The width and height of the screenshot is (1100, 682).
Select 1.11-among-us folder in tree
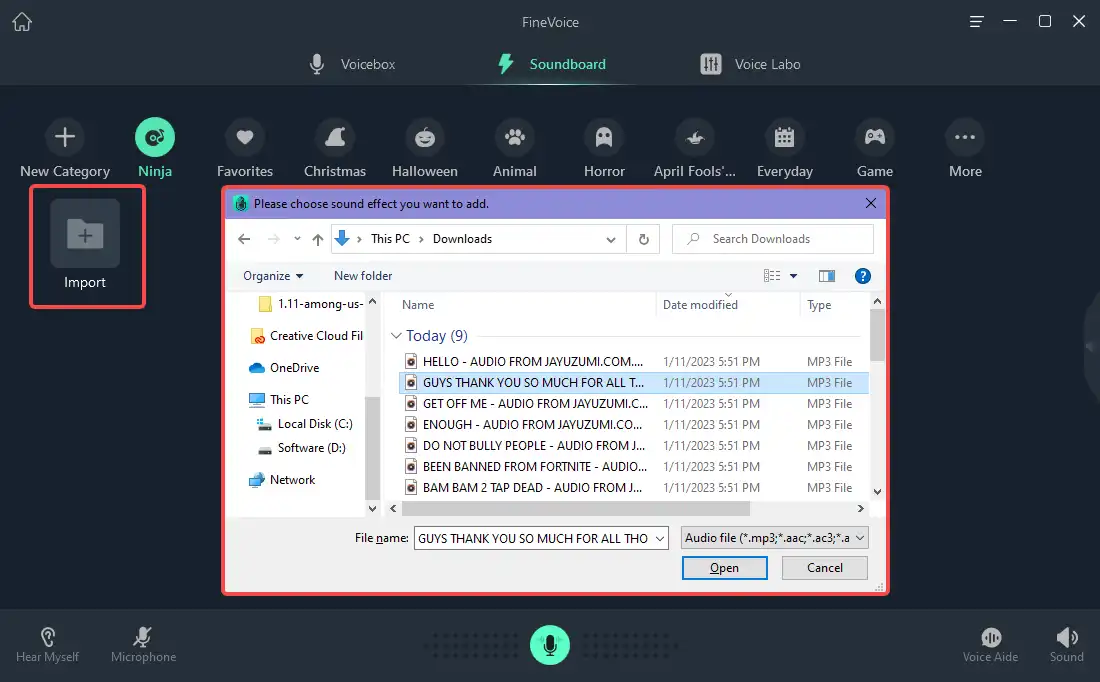point(311,304)
